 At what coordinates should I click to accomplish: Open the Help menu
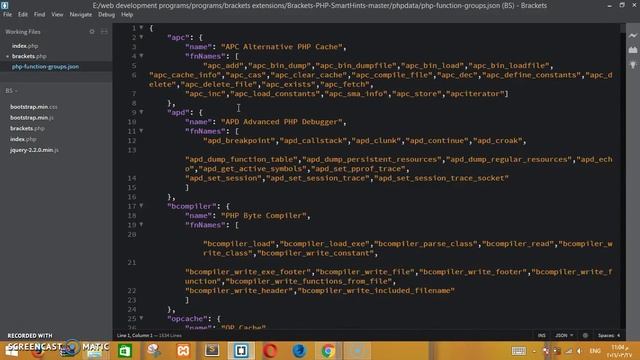[x=127, y=14]
